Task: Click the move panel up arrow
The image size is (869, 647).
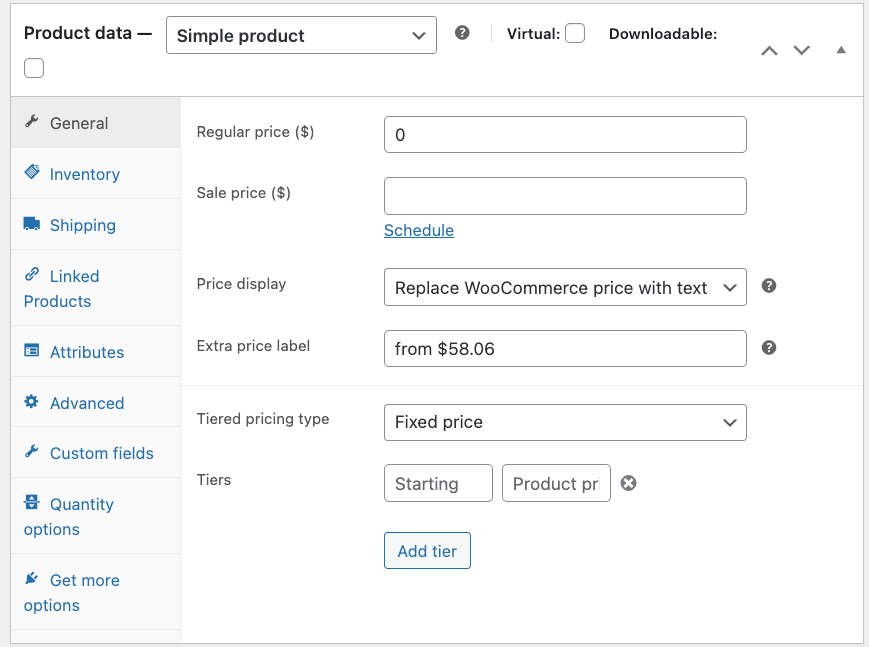Action: pos(769,50)
